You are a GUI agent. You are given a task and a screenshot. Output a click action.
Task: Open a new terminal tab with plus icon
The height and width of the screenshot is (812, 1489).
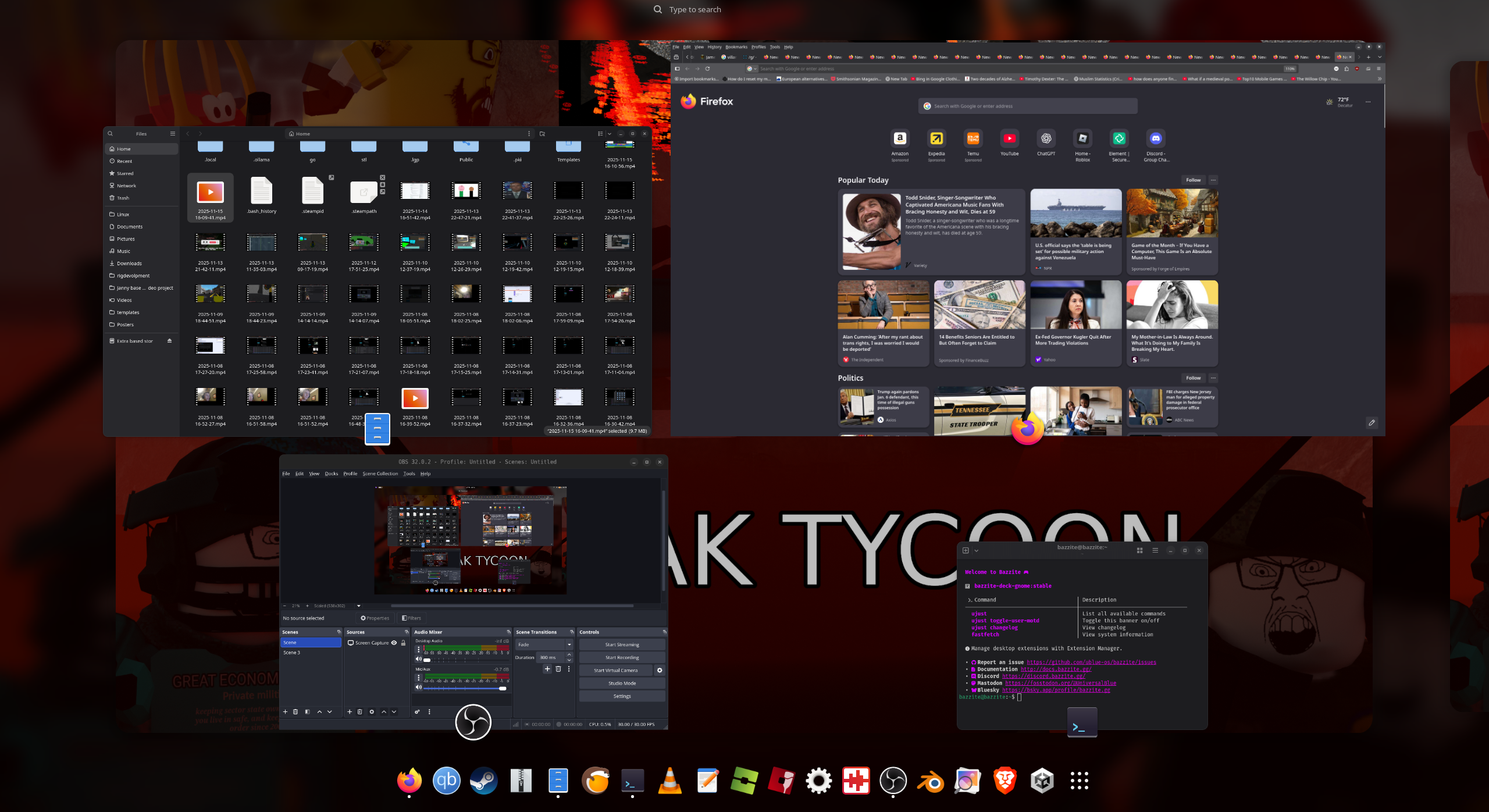[x=966, y=550]
